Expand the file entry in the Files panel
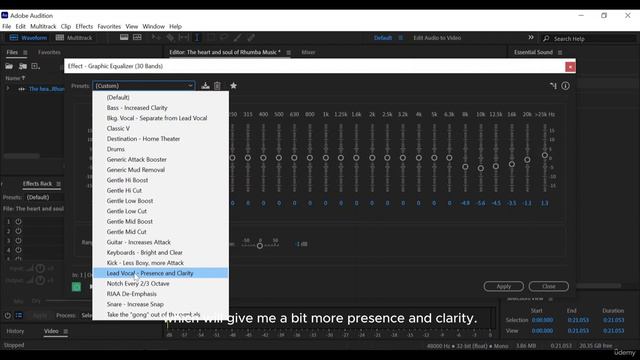This screenshot has width=640, height=360. click(8, 89)
